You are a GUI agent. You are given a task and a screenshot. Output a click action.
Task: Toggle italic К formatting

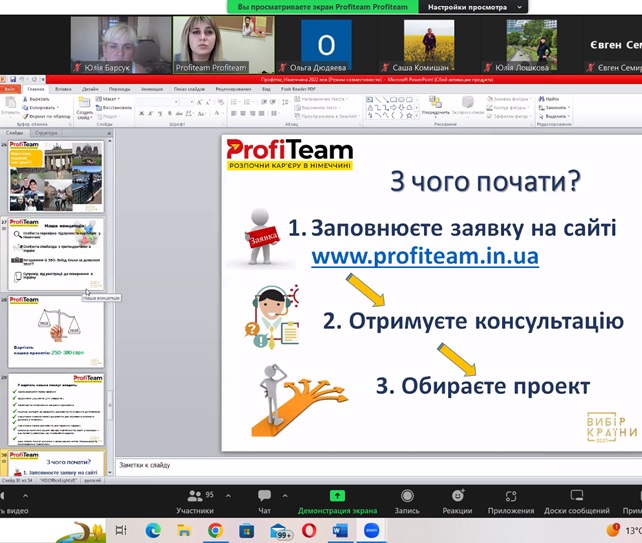(151, 113)
